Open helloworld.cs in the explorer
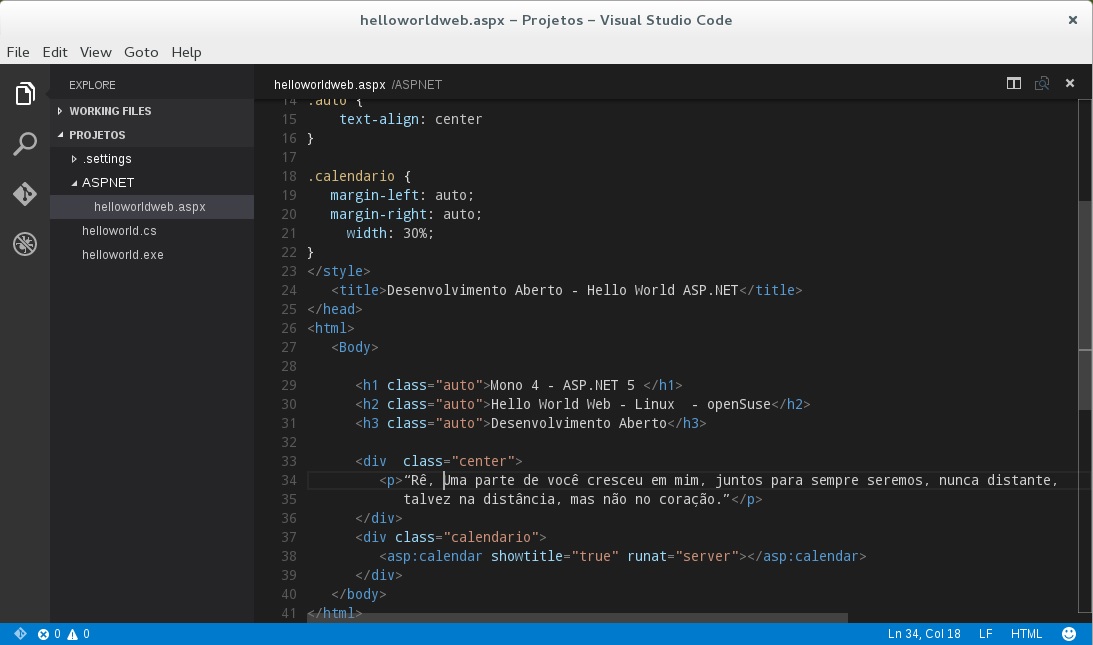Screen dimensions: 1093x645 click(119, 231)
